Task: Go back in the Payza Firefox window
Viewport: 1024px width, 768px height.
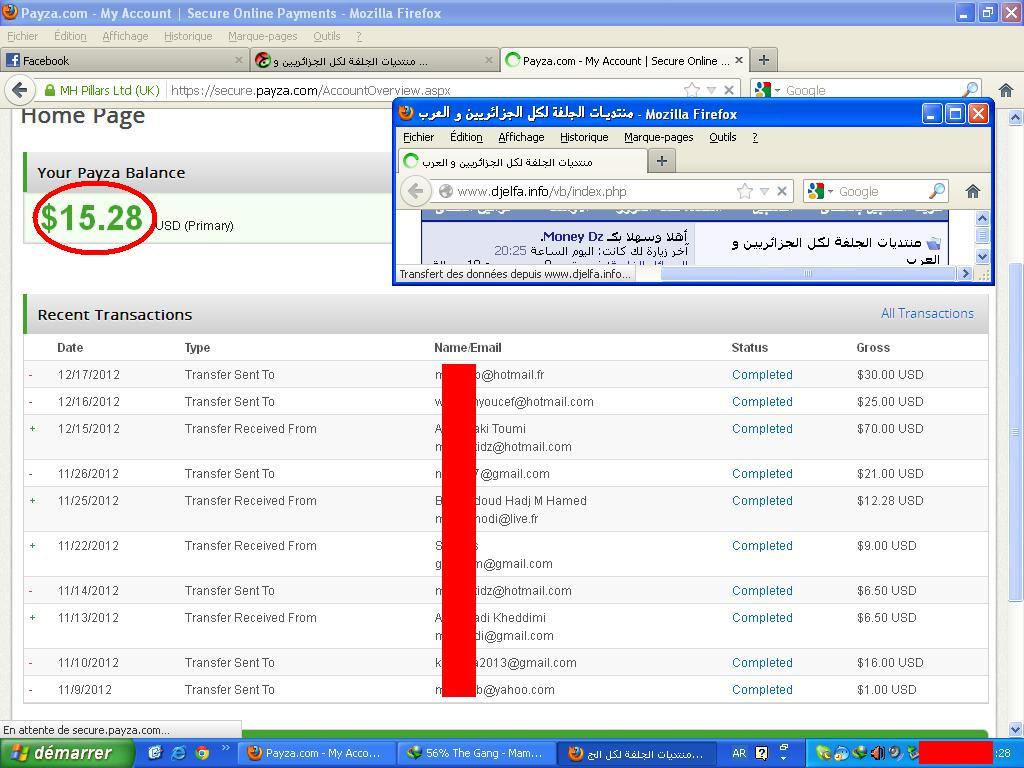Action: (20, 90)
